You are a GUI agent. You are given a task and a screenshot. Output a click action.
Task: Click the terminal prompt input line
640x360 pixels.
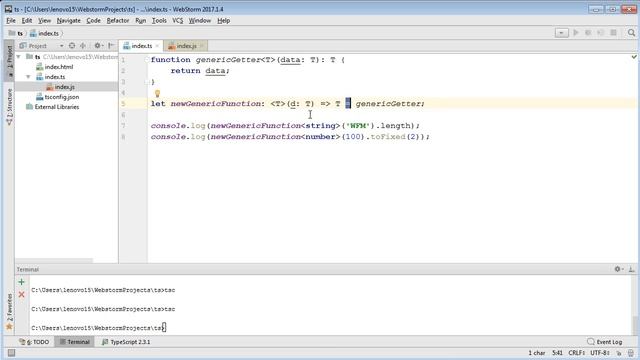pos(98,328)
